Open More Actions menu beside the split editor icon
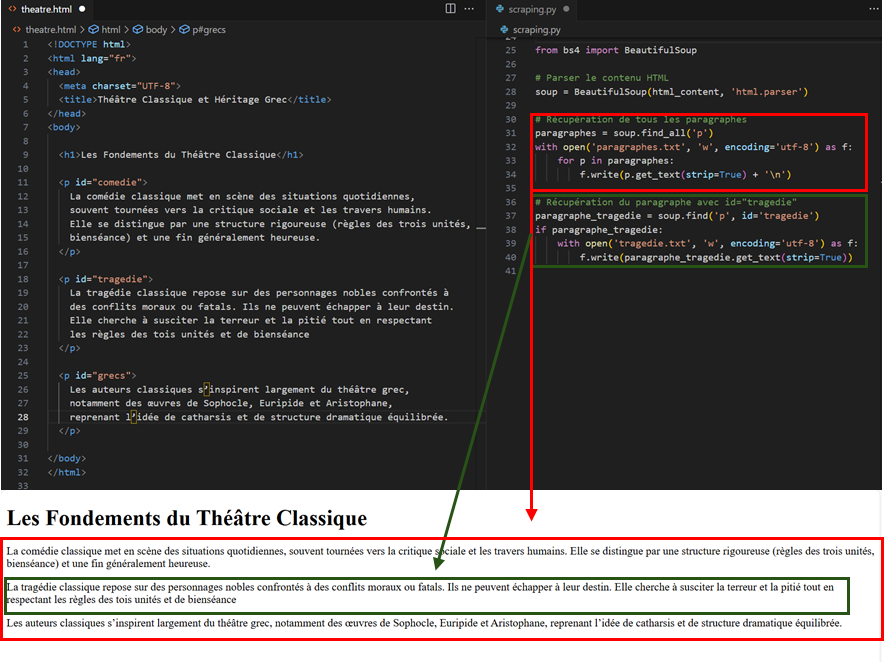Viewport: 884px width, 662px height. [469, 8]
